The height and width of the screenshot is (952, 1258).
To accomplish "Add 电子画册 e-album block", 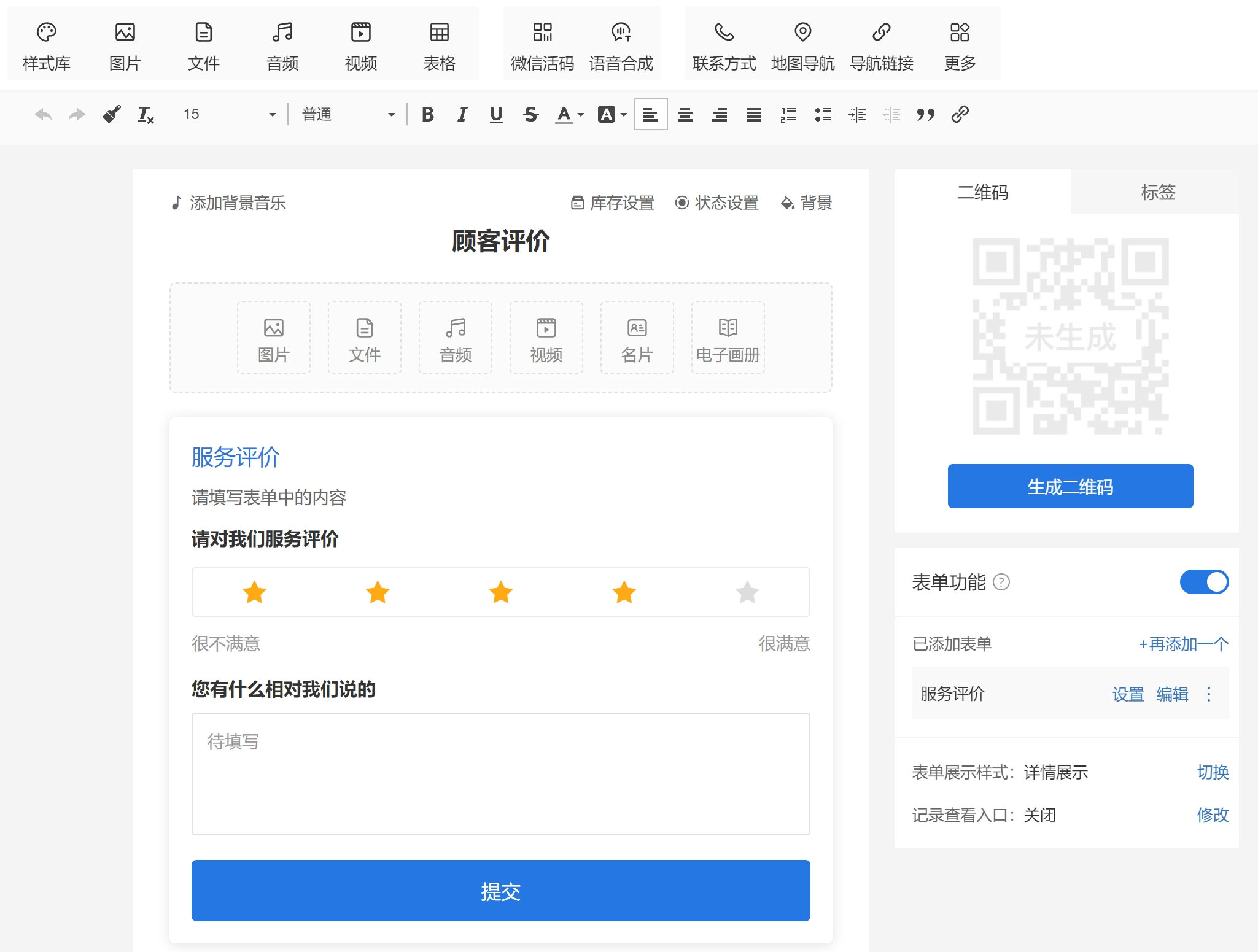I will (728, 338).
